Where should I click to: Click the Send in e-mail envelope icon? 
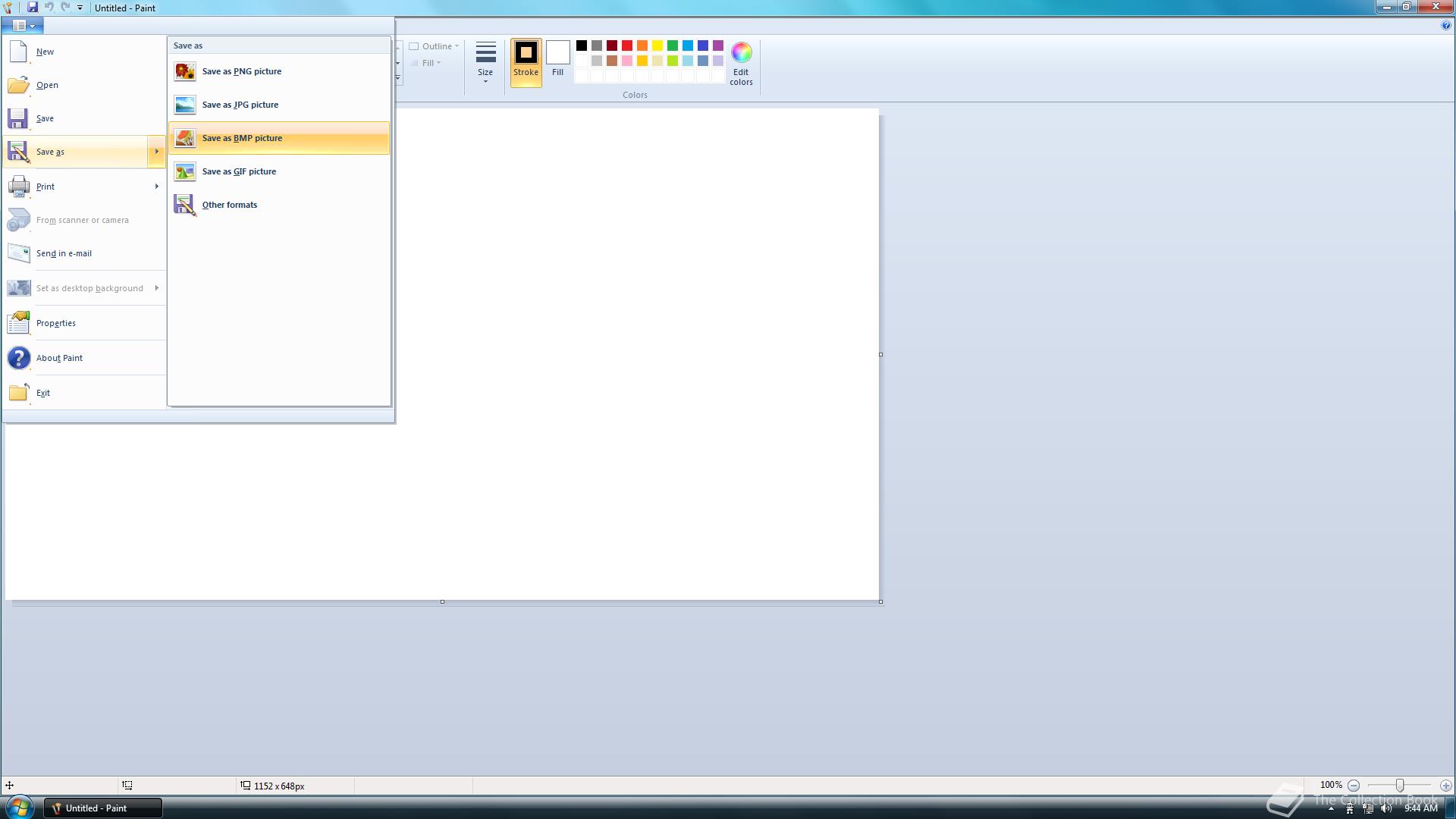pos(18,253)
